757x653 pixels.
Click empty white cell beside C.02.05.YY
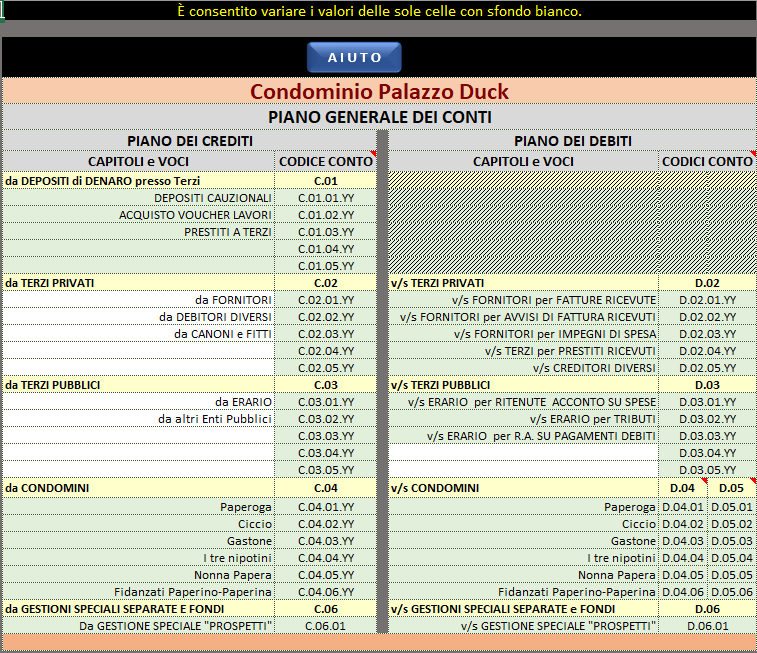[x=139, y=368]
